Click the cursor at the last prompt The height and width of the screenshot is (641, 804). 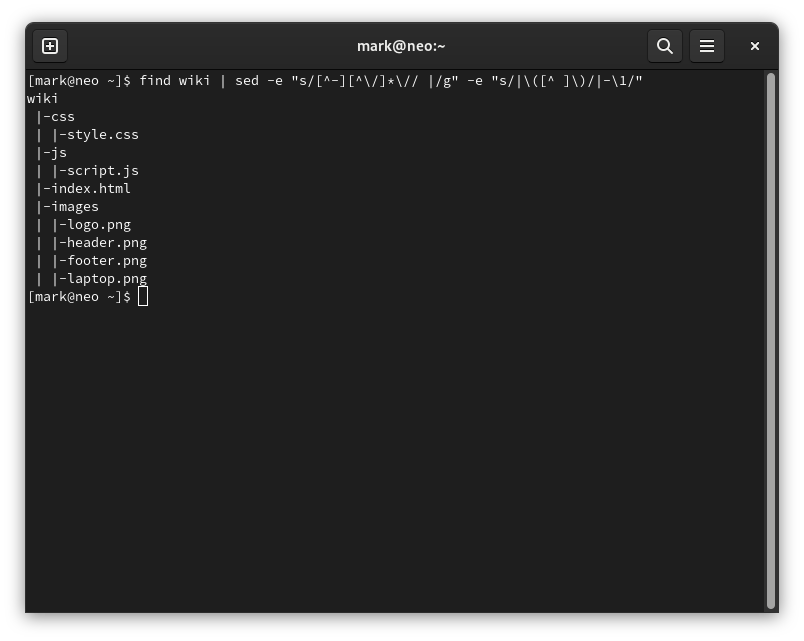(143, 296)
